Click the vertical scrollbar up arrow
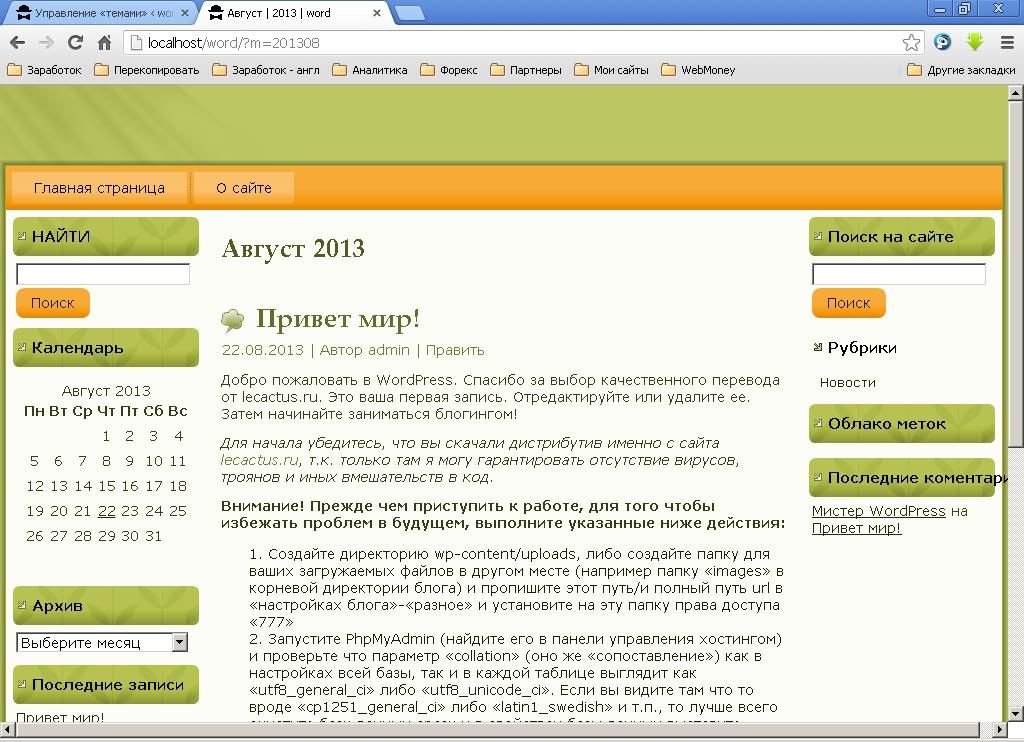Screen dimensions: 1024x742 [1014, 93]
